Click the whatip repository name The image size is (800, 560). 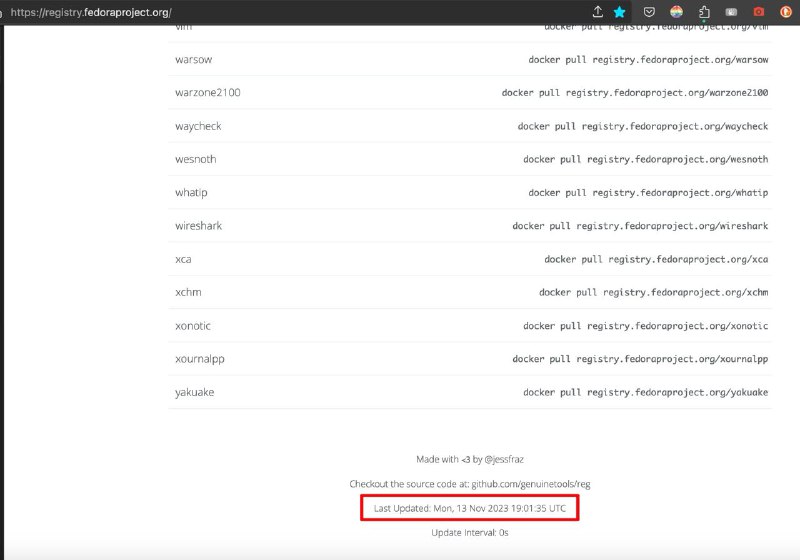190,192
